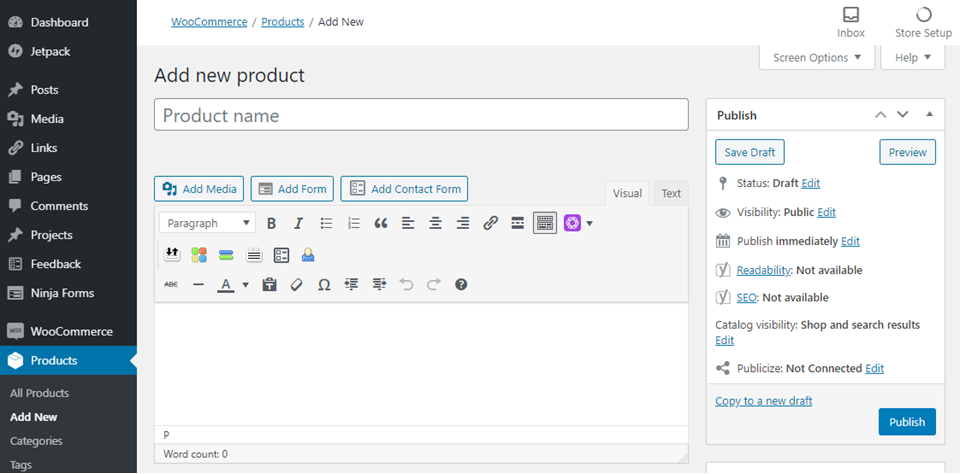
Task: Click the person avatar toolbar icon
Action: point(308,255)
